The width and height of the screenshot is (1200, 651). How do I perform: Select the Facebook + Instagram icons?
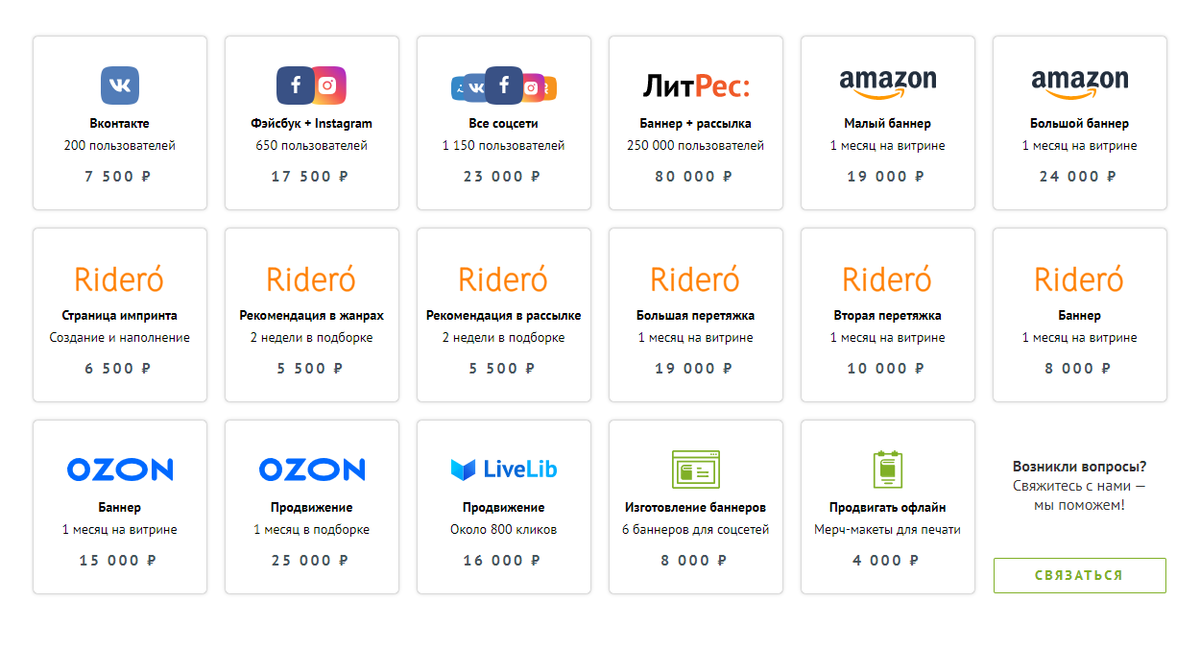(311, 86)
